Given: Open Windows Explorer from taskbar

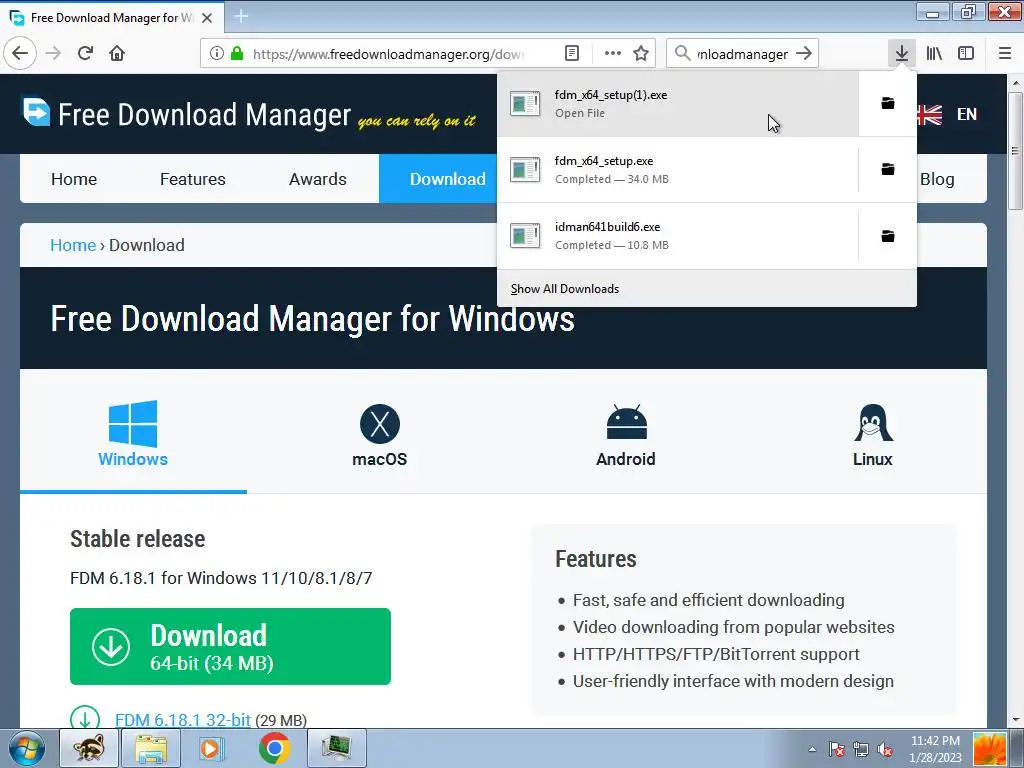Looking at the screenshot, I should click(151, 748).
